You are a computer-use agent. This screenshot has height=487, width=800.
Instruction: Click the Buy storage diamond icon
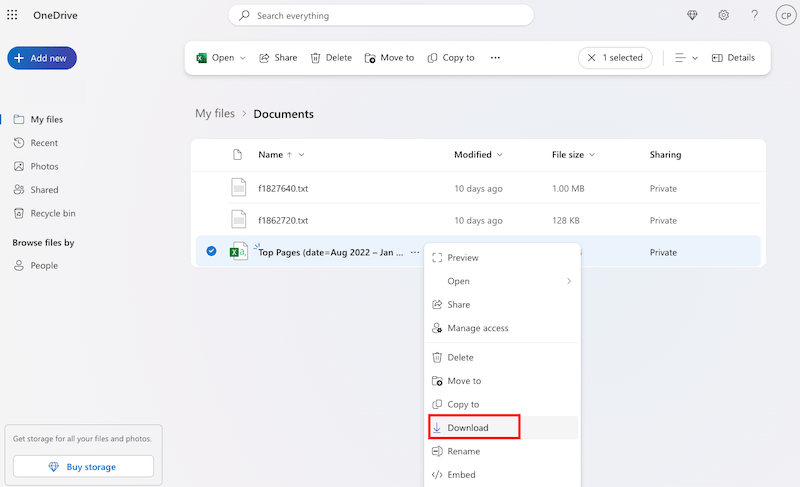point(54,467)
